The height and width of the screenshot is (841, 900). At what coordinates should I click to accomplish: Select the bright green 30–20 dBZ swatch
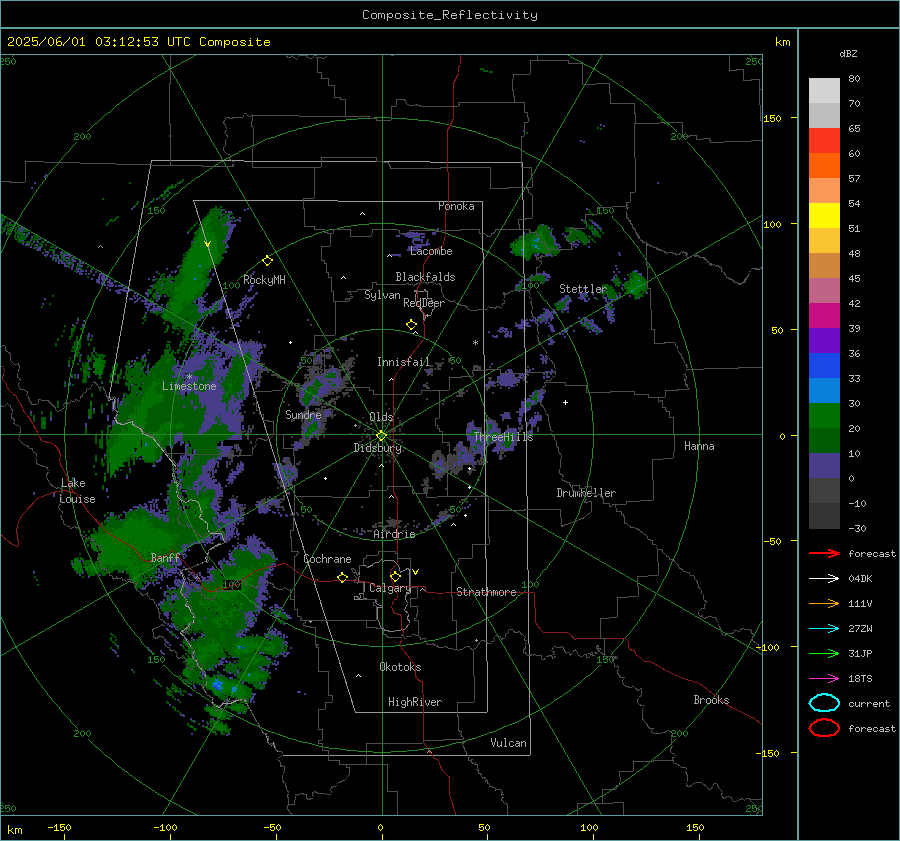(824, 415)
